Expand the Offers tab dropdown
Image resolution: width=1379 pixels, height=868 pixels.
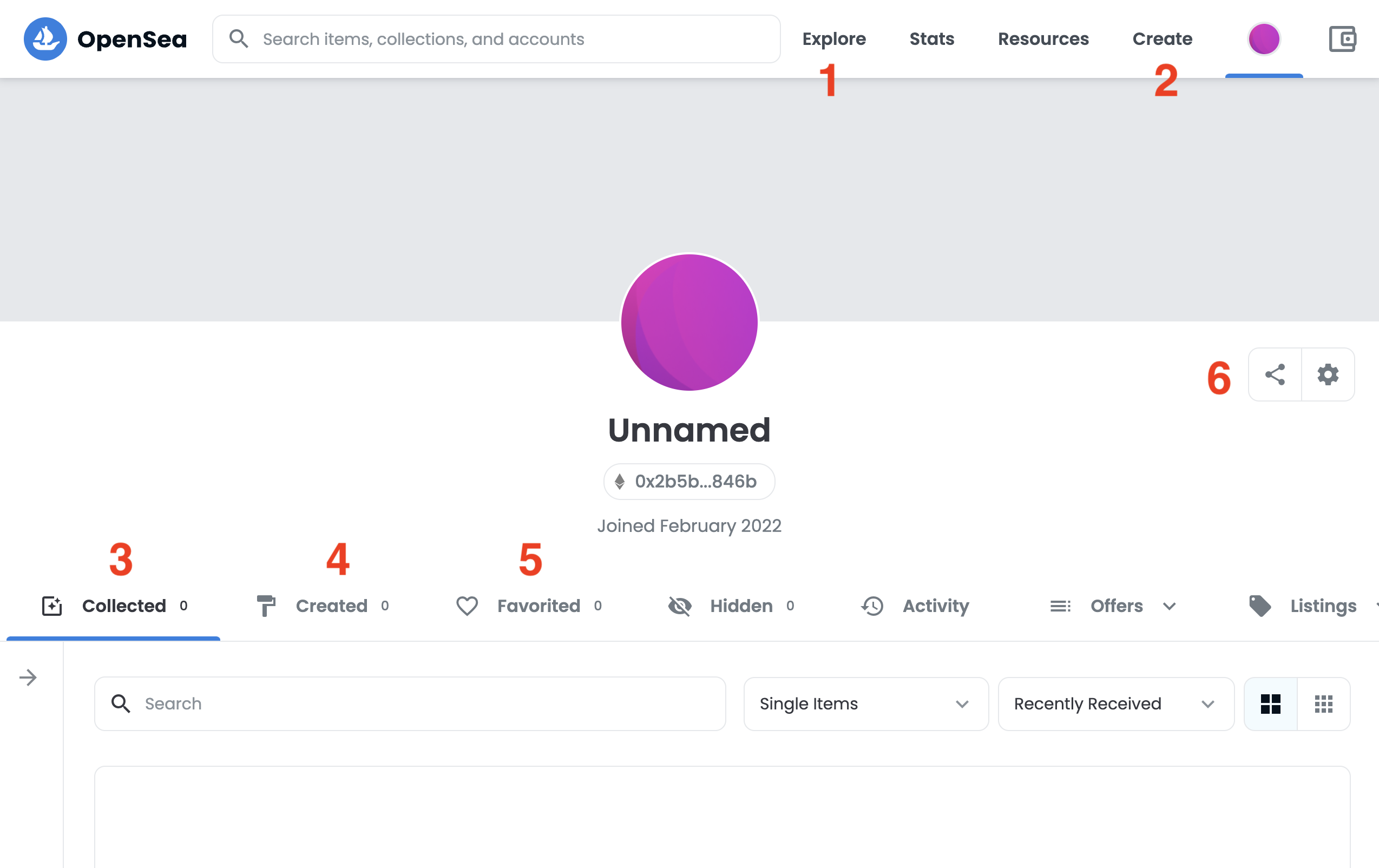(1169, 606)
